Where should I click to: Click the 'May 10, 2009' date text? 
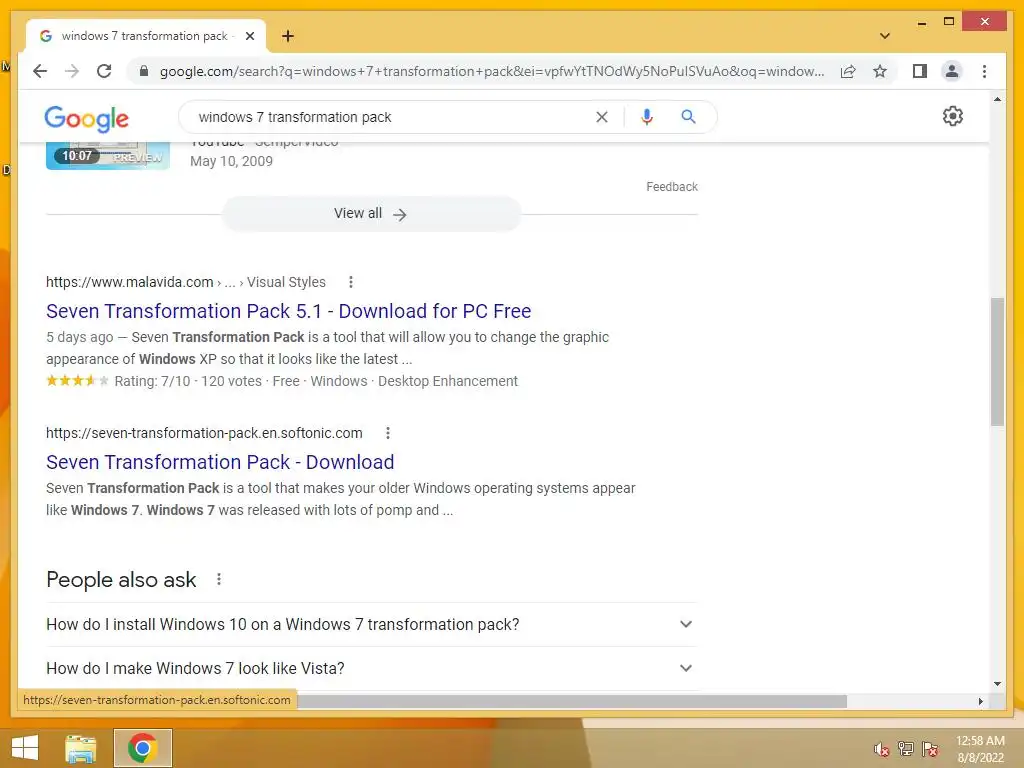[231, 161]
